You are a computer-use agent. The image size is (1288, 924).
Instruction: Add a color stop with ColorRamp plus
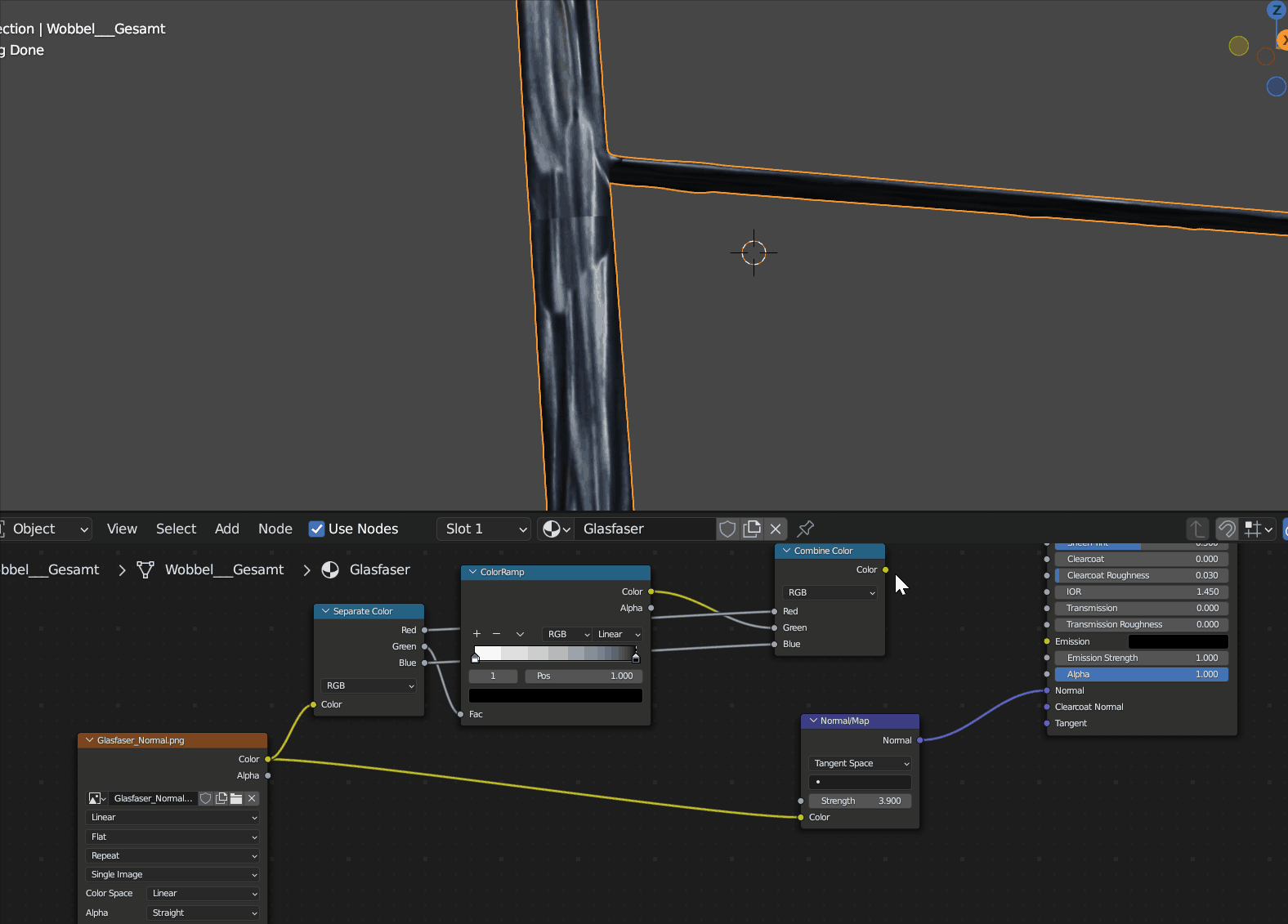coord(476,634)
